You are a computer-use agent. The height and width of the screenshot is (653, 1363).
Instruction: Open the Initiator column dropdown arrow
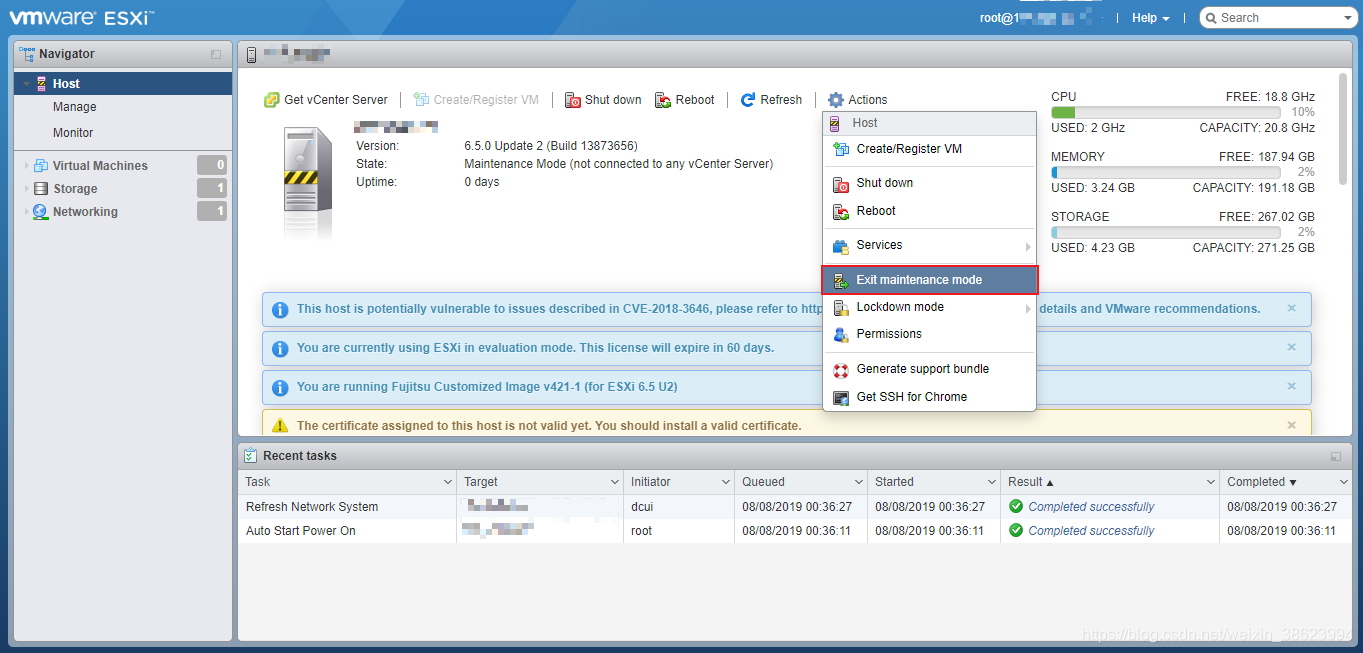[725, 482]
